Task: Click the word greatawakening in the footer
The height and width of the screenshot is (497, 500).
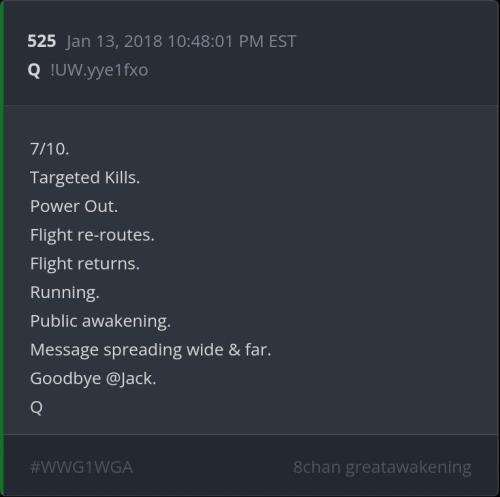Action: tap(408, 468)
